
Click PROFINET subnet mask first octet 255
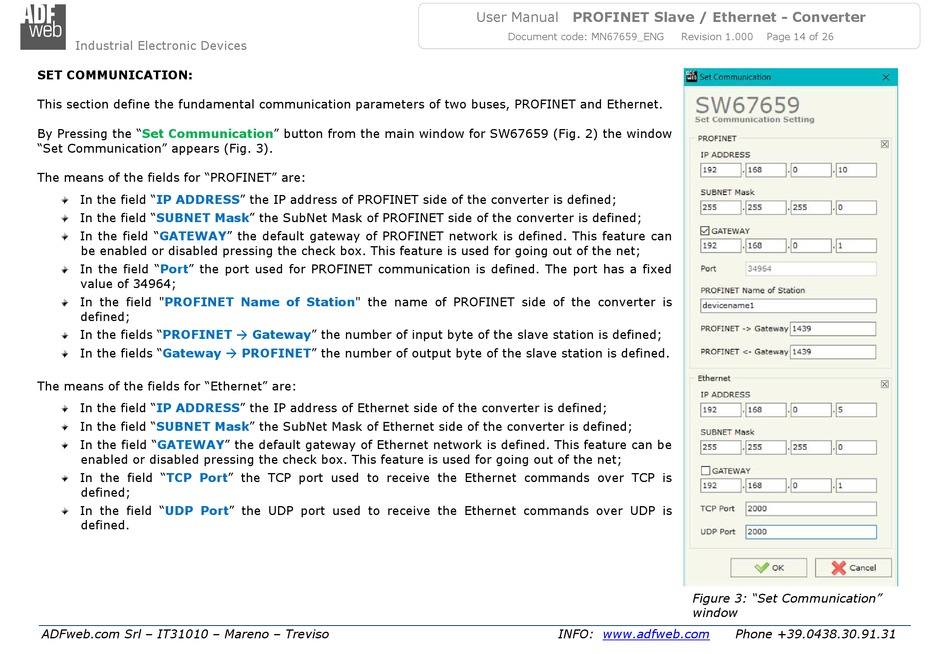point(720,208)
